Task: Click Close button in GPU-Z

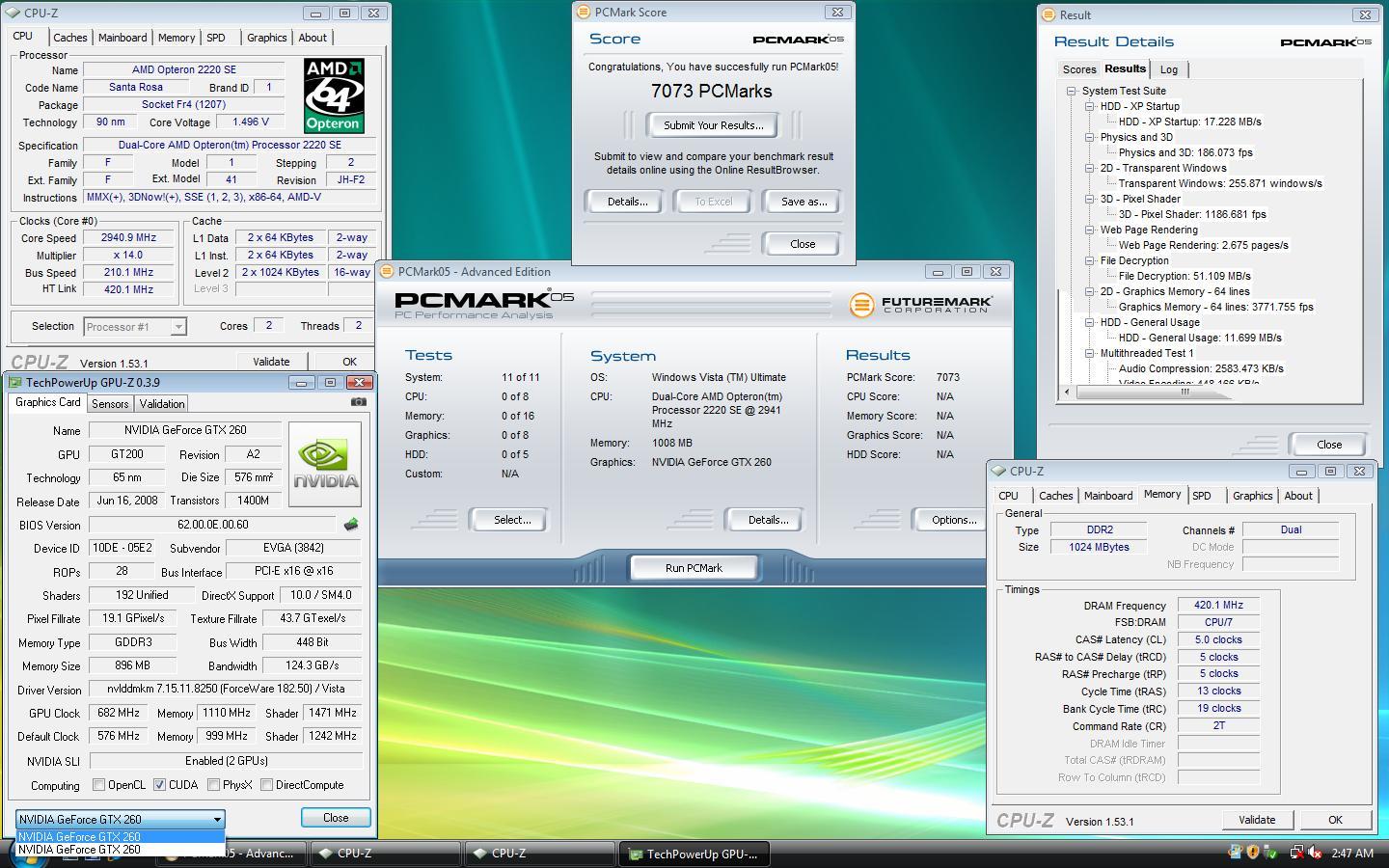Action: point(336,818)
